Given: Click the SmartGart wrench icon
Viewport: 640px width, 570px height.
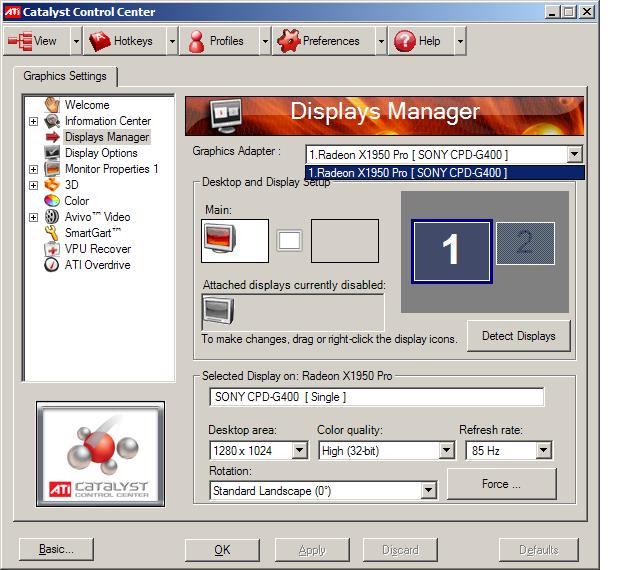Looking at the screenshot, I should [52, 233].
